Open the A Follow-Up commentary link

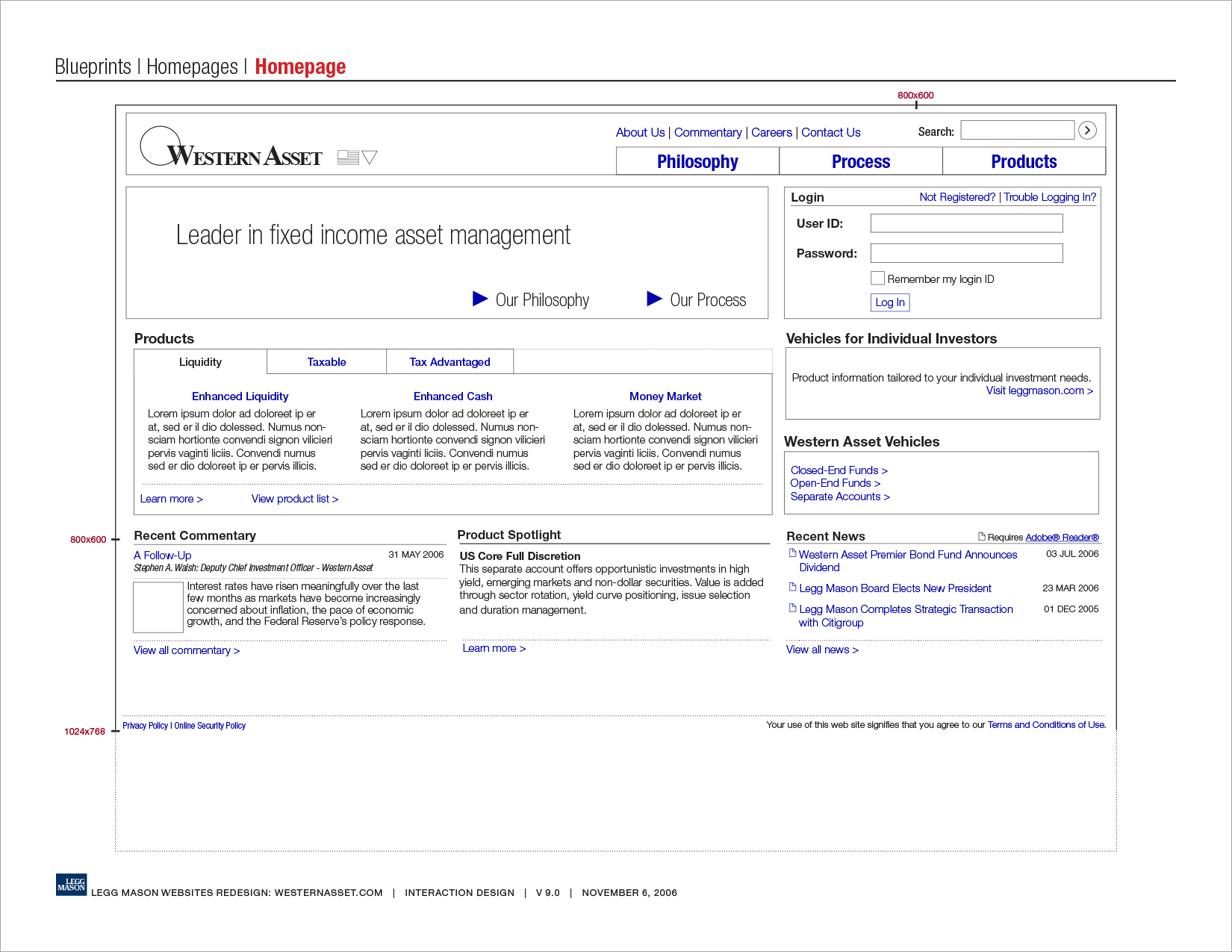pyautogui.click(x=163, y=556)
